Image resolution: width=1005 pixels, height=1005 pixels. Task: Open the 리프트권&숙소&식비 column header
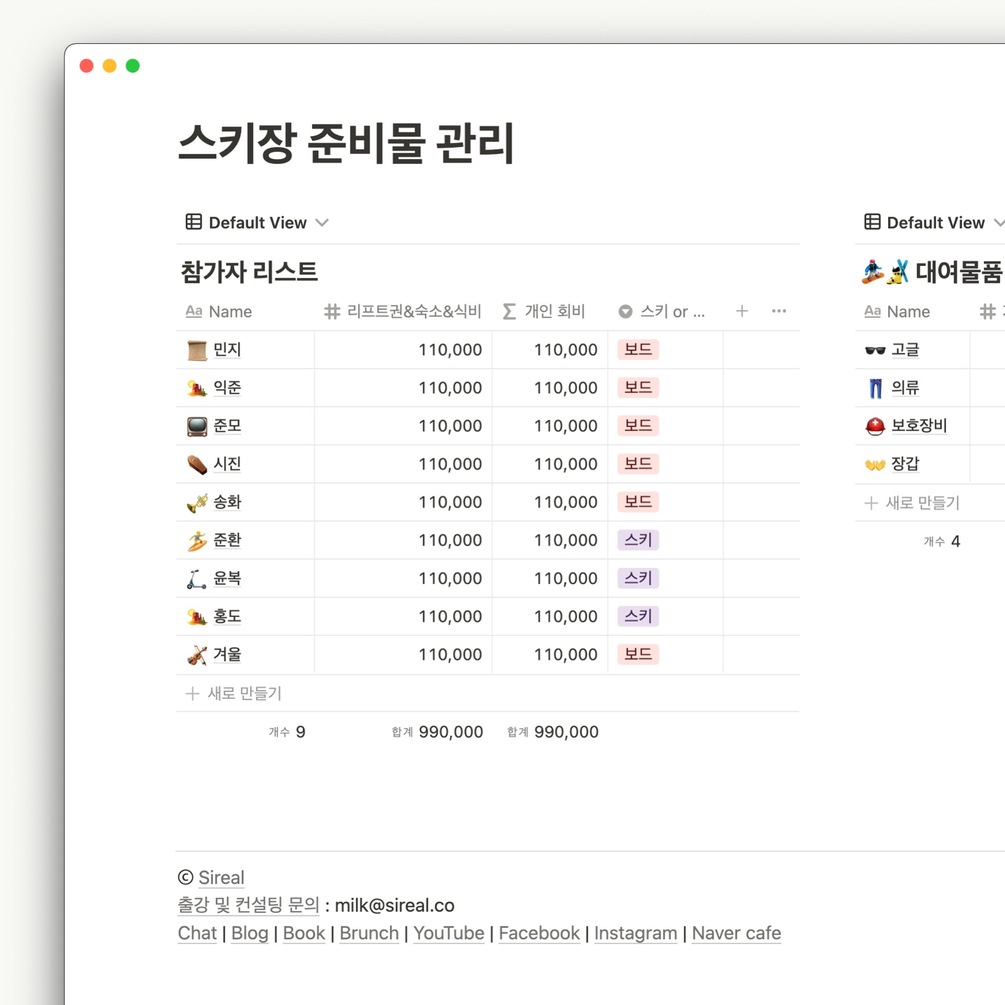pyautogui.click(x=403, y=311)
